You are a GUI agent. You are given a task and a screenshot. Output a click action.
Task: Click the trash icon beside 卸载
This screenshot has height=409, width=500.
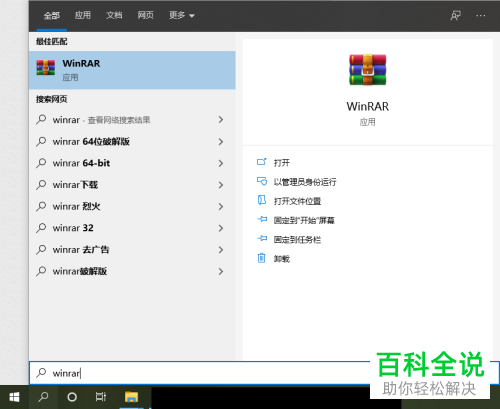(262, 258)
